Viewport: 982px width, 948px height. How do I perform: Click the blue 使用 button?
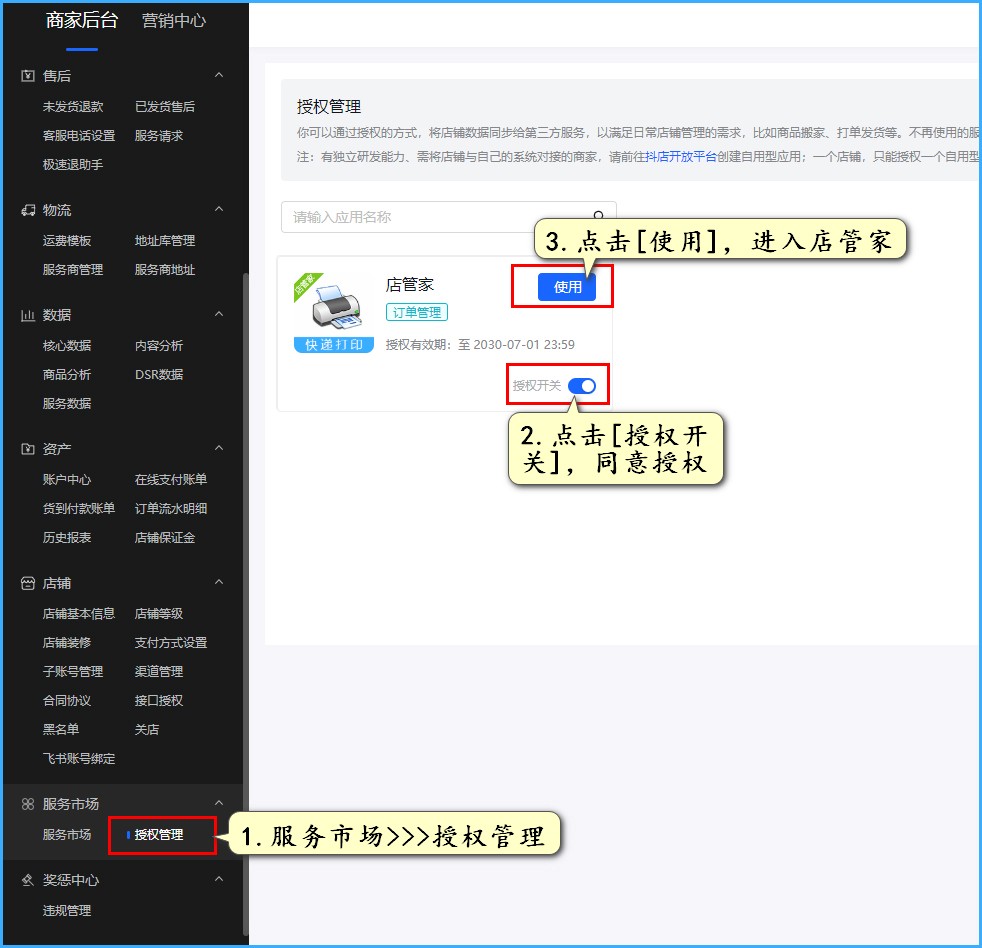coord(567,287)
